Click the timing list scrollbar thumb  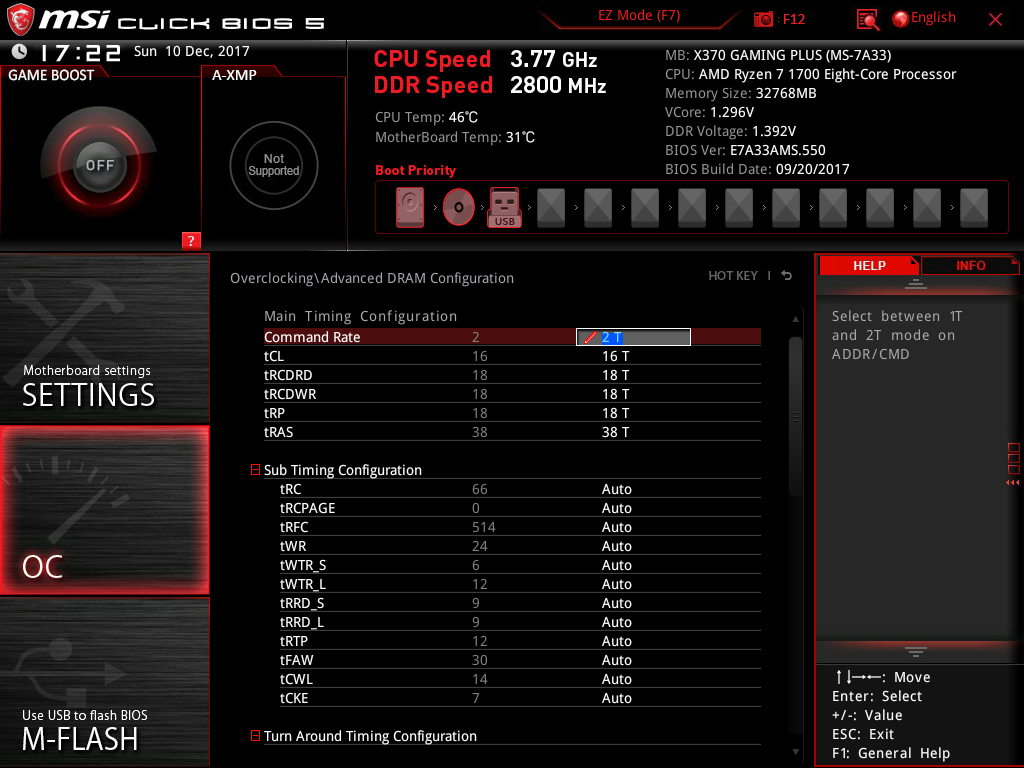tap(795, 416)
